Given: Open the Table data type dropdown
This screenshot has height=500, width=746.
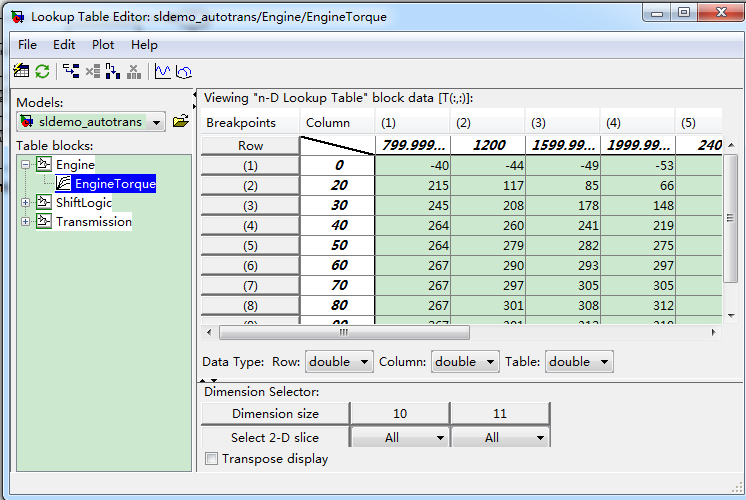Looking at the screenshot, I should pos(579,362).
